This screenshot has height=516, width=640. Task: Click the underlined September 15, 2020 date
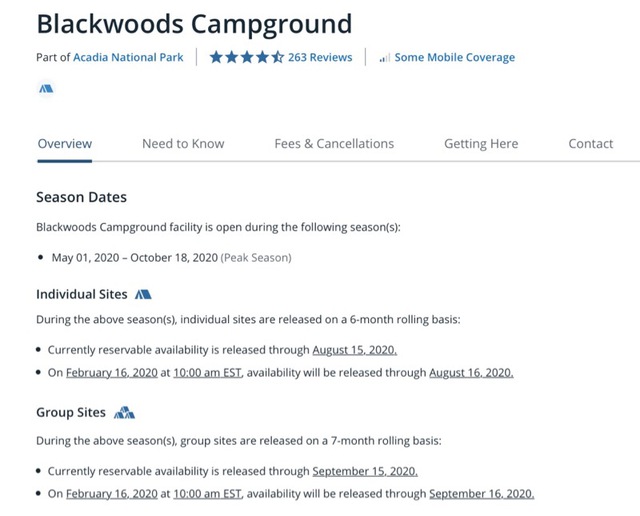click(x=365, y=471)
